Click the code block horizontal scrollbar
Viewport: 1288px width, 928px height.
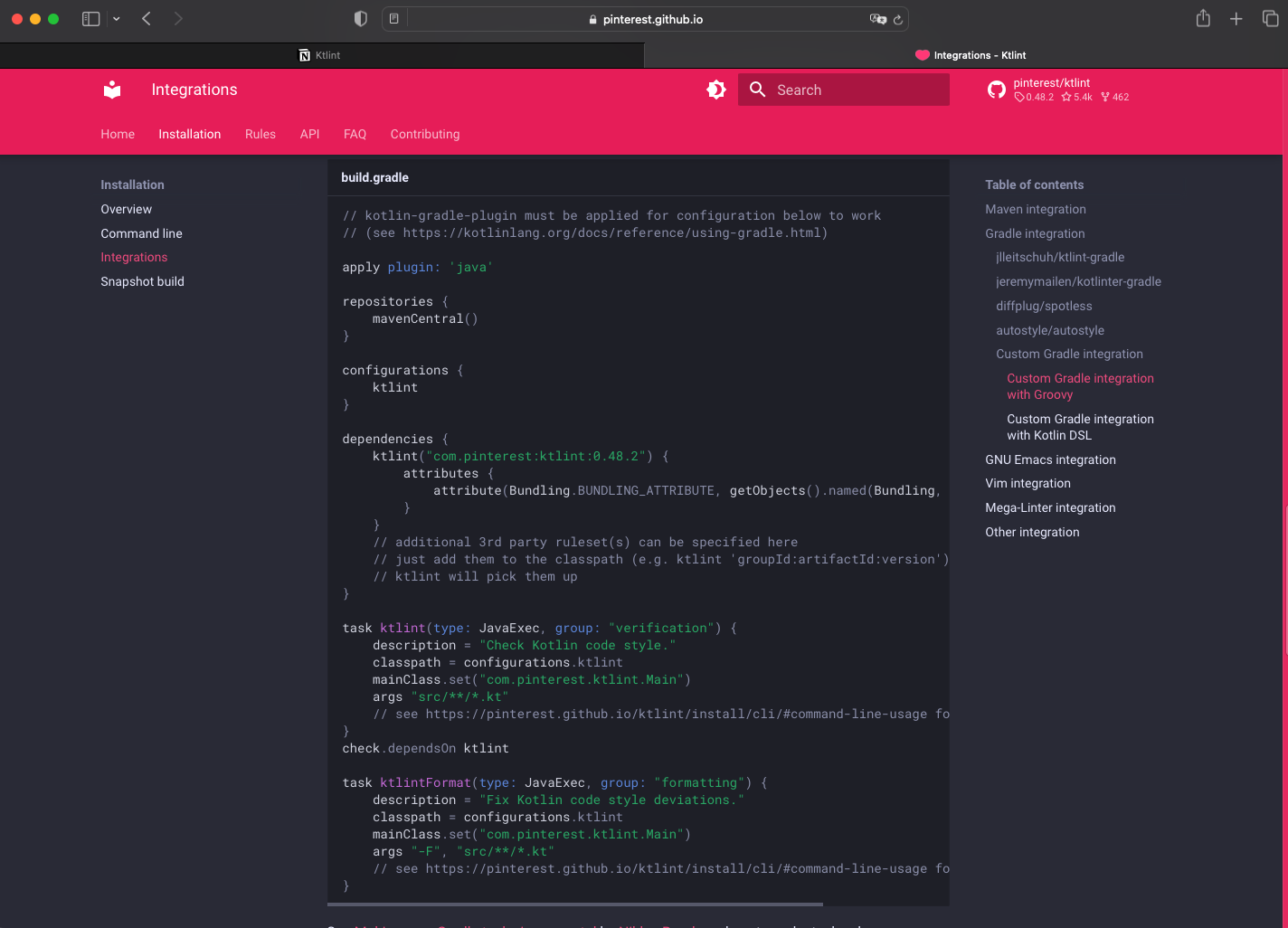(x=575, y=904)
